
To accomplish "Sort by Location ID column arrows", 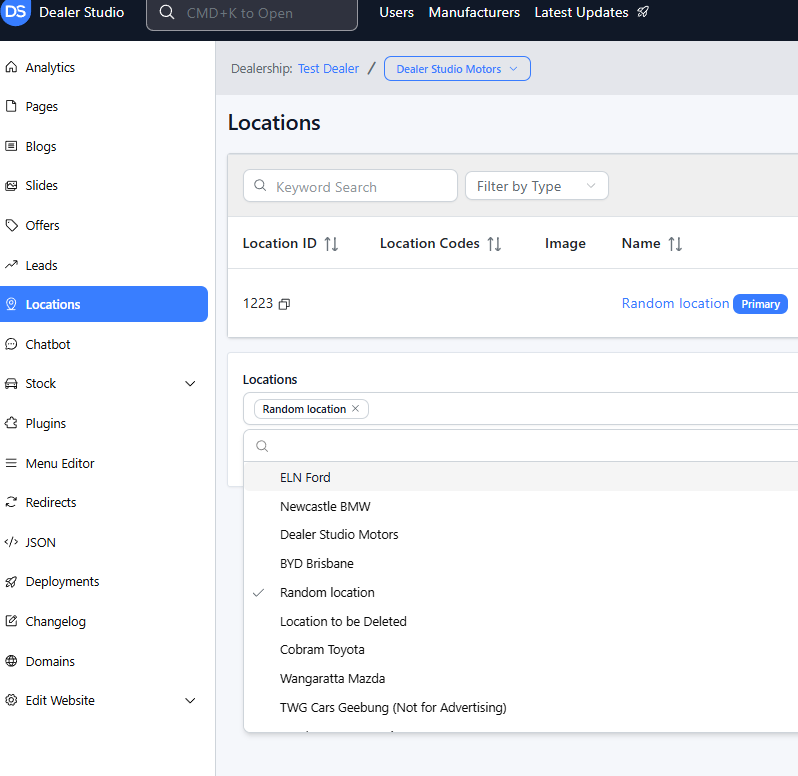I will pyautogui.click(x=331, y=244).
